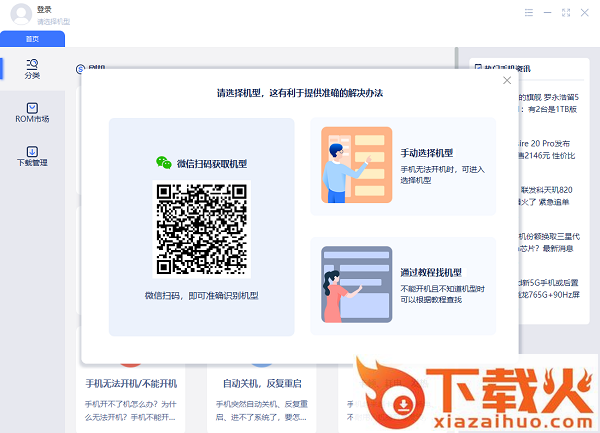This screenshot has width=600, height=433.
Task: Click the main content vertical scrollbar
Action: point(457,58)
